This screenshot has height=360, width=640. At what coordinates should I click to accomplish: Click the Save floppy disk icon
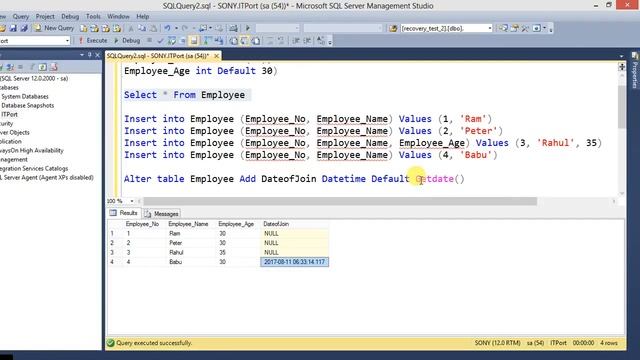[13, 28]
